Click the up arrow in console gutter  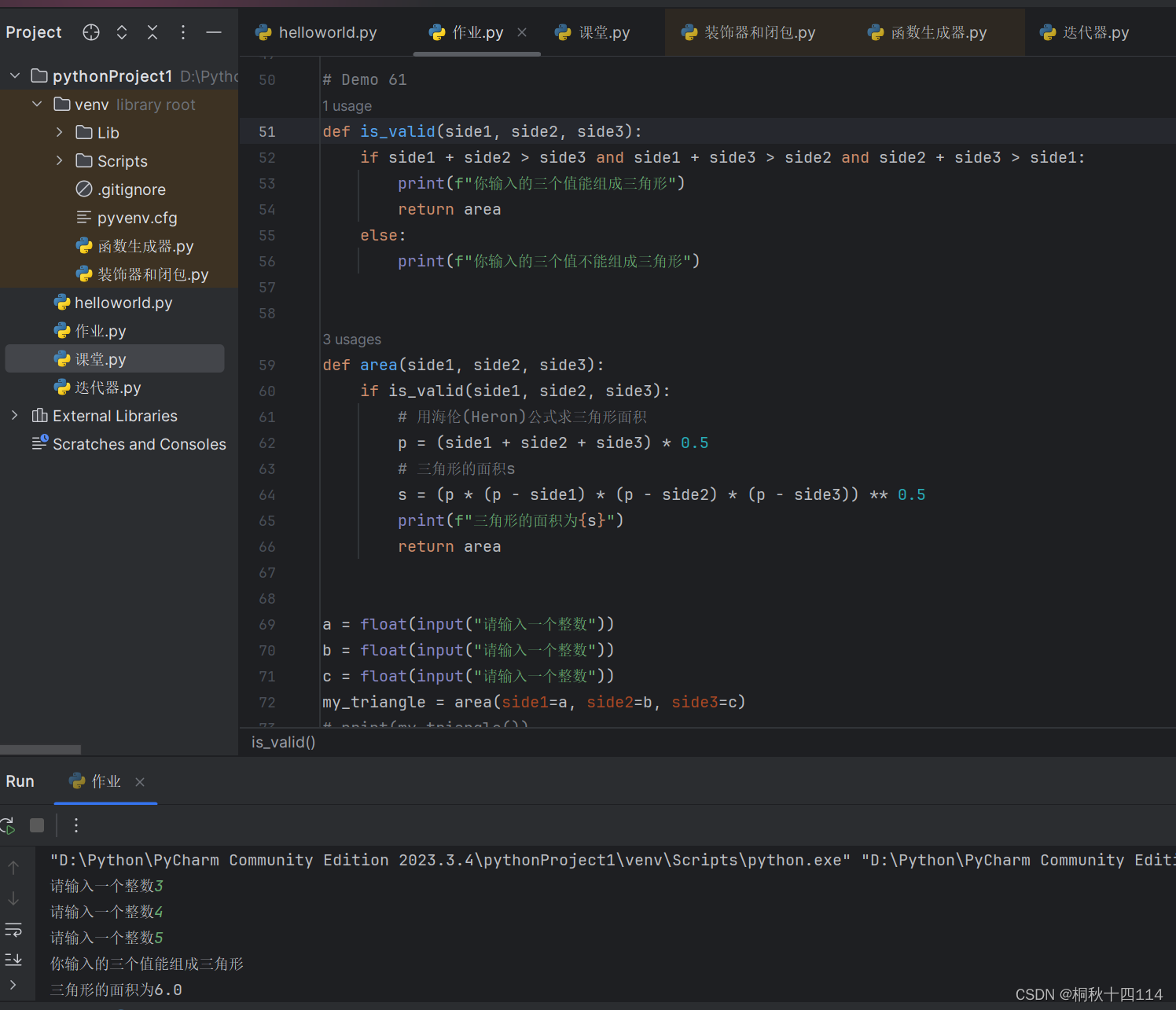click(13, 866)
